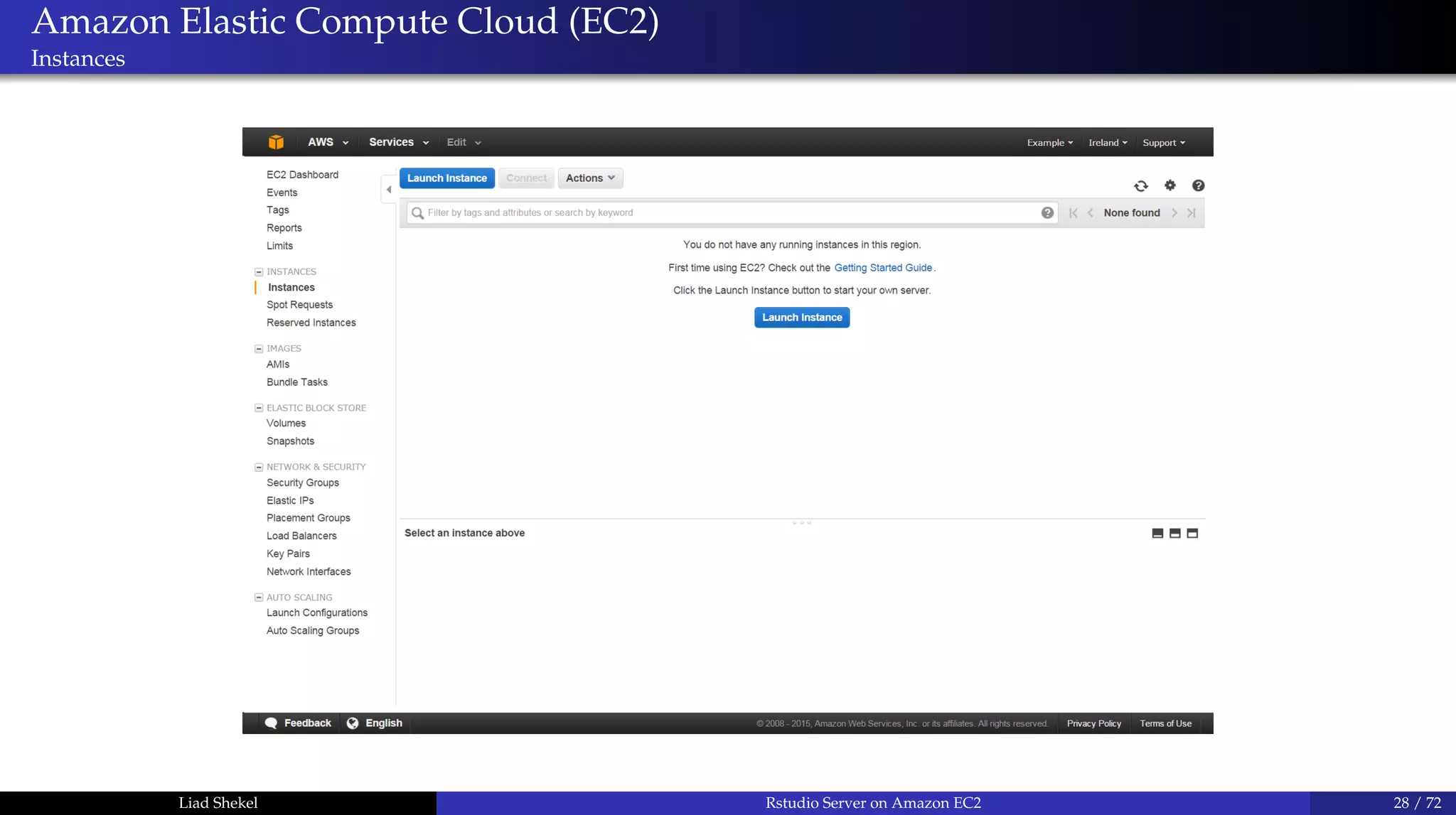Collapse the INSTANCES section
This screenshot has height=815, width=1456.
point(259,272)
